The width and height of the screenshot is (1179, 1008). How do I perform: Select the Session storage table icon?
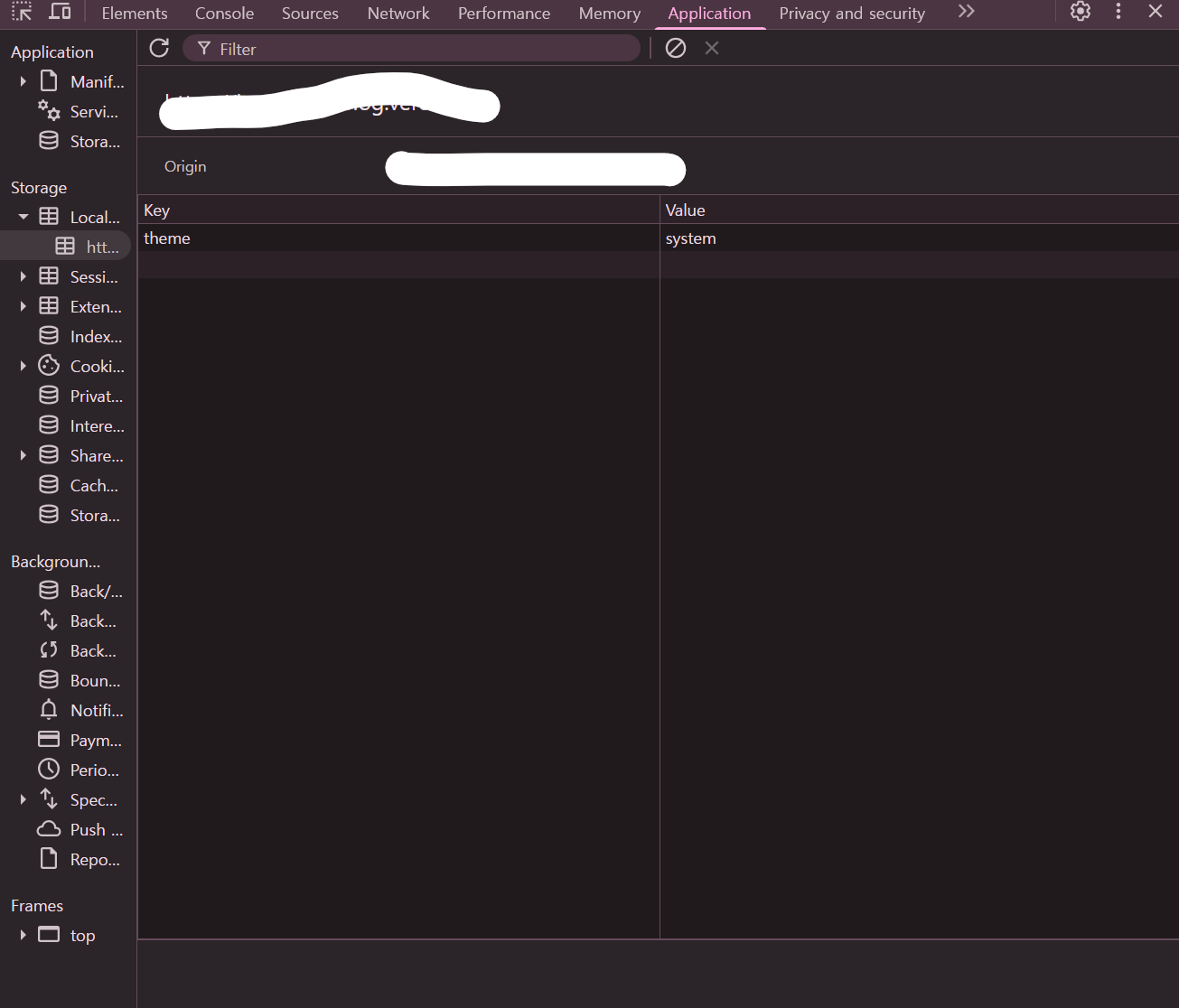click(49, 276)
